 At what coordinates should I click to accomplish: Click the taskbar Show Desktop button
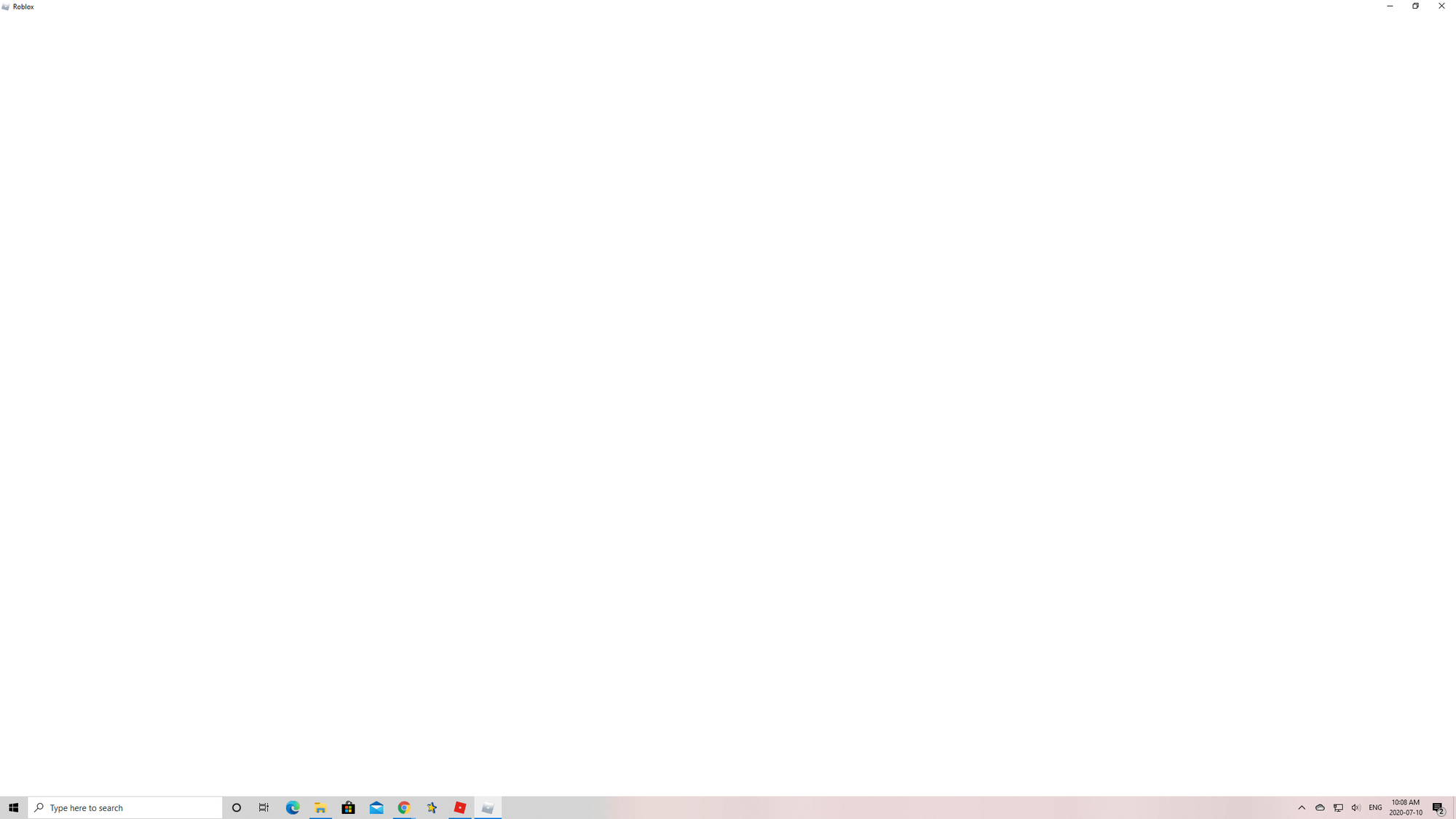point(1454,807)
